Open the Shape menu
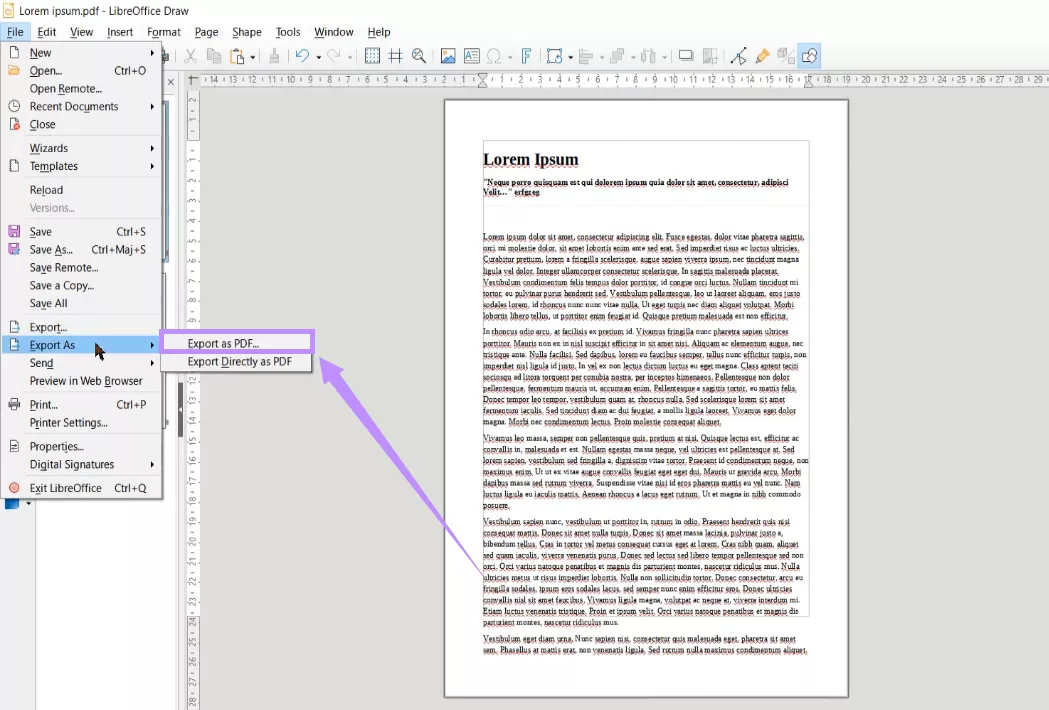Viewport: 1049px width, 710px height. tap(246, 31)
